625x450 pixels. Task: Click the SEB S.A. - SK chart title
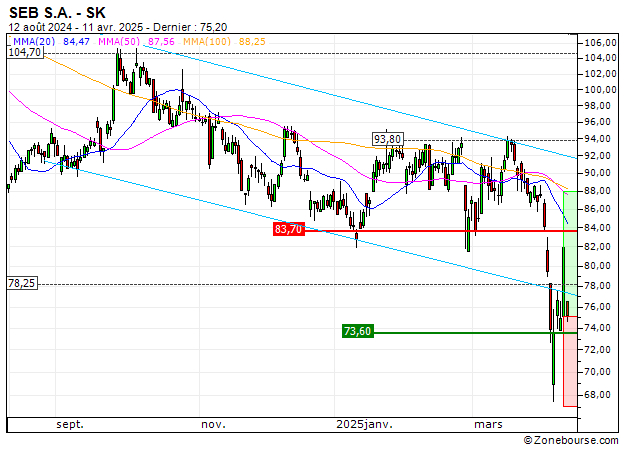57,13
